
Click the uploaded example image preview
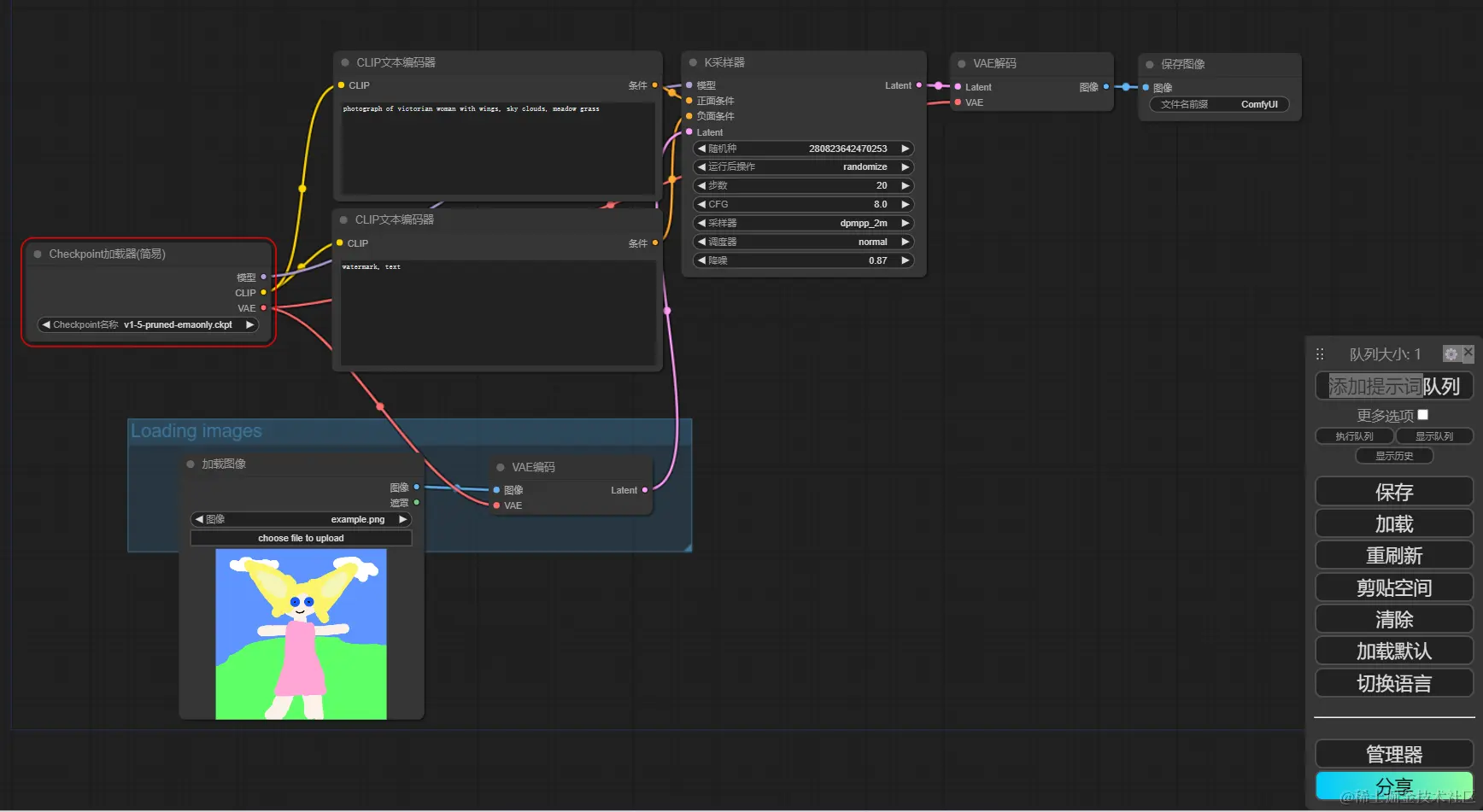click(301, 634)
